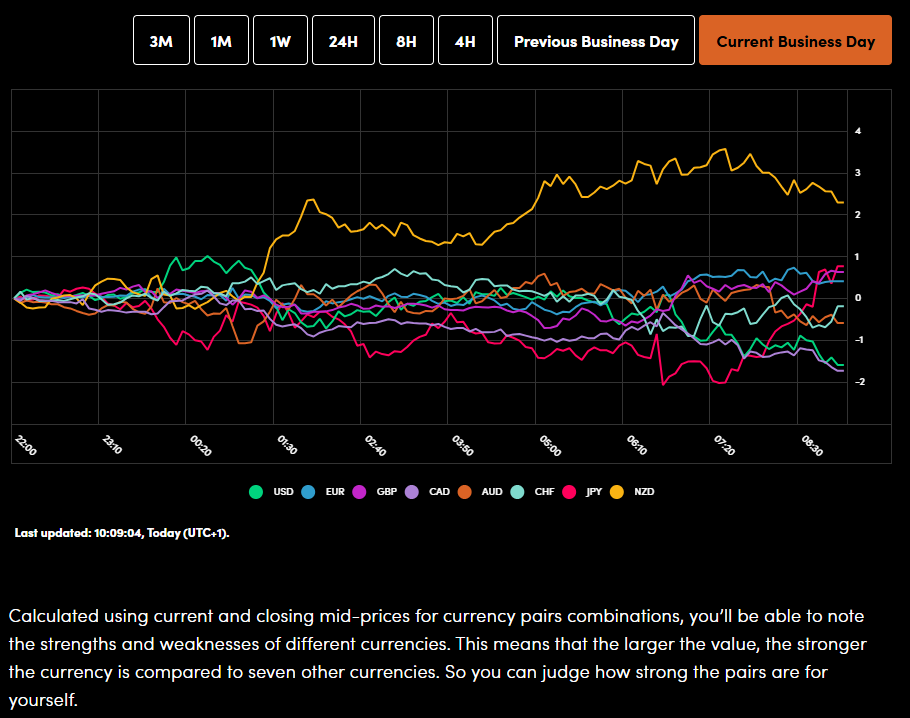This screenshot has height=718, width=910.
Task: Click the 22:00 start time label
Action: [x=26, y=445]
